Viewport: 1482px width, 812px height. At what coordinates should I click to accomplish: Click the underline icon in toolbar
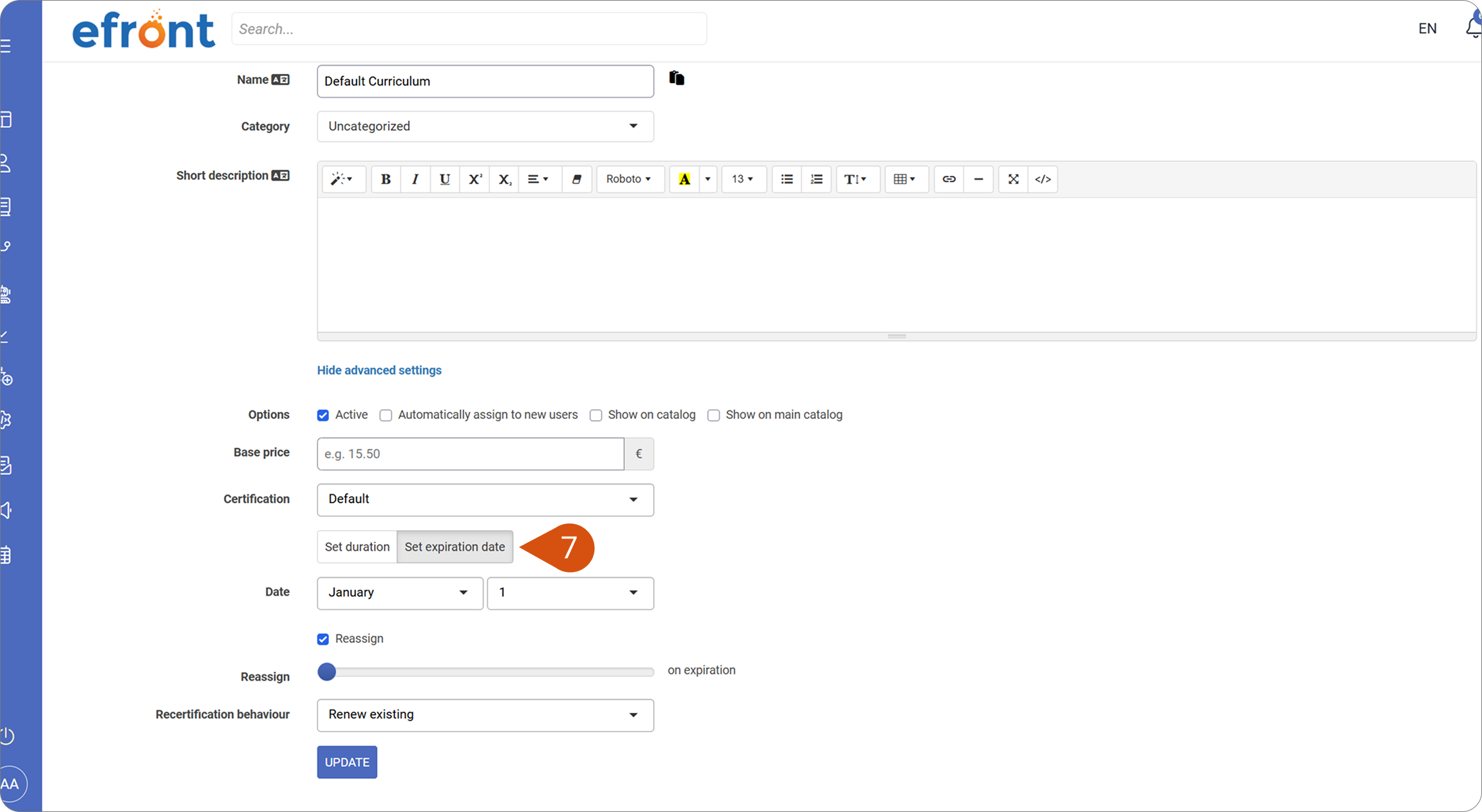pyautogui.click(x=445, y=179)
